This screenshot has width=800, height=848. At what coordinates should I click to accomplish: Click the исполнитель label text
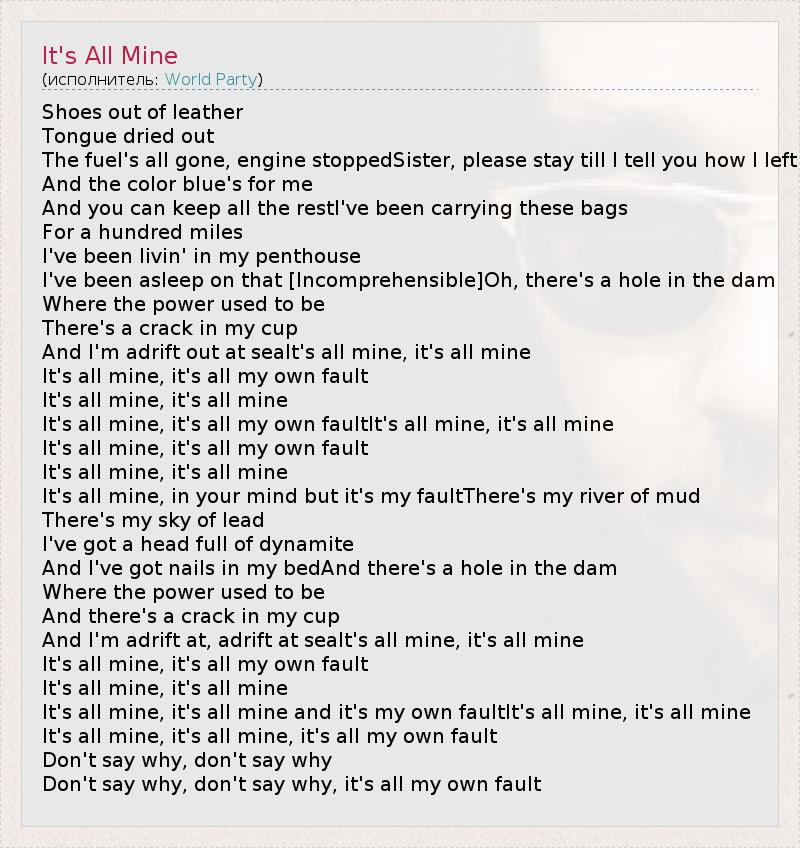pos(102,79)
